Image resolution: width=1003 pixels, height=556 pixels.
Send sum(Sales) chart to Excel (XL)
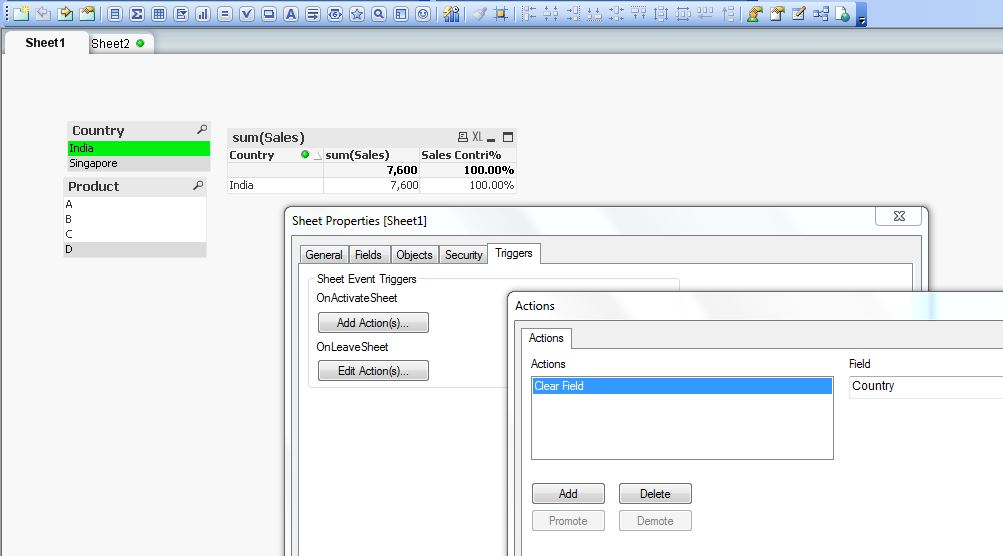pos(477,137)
